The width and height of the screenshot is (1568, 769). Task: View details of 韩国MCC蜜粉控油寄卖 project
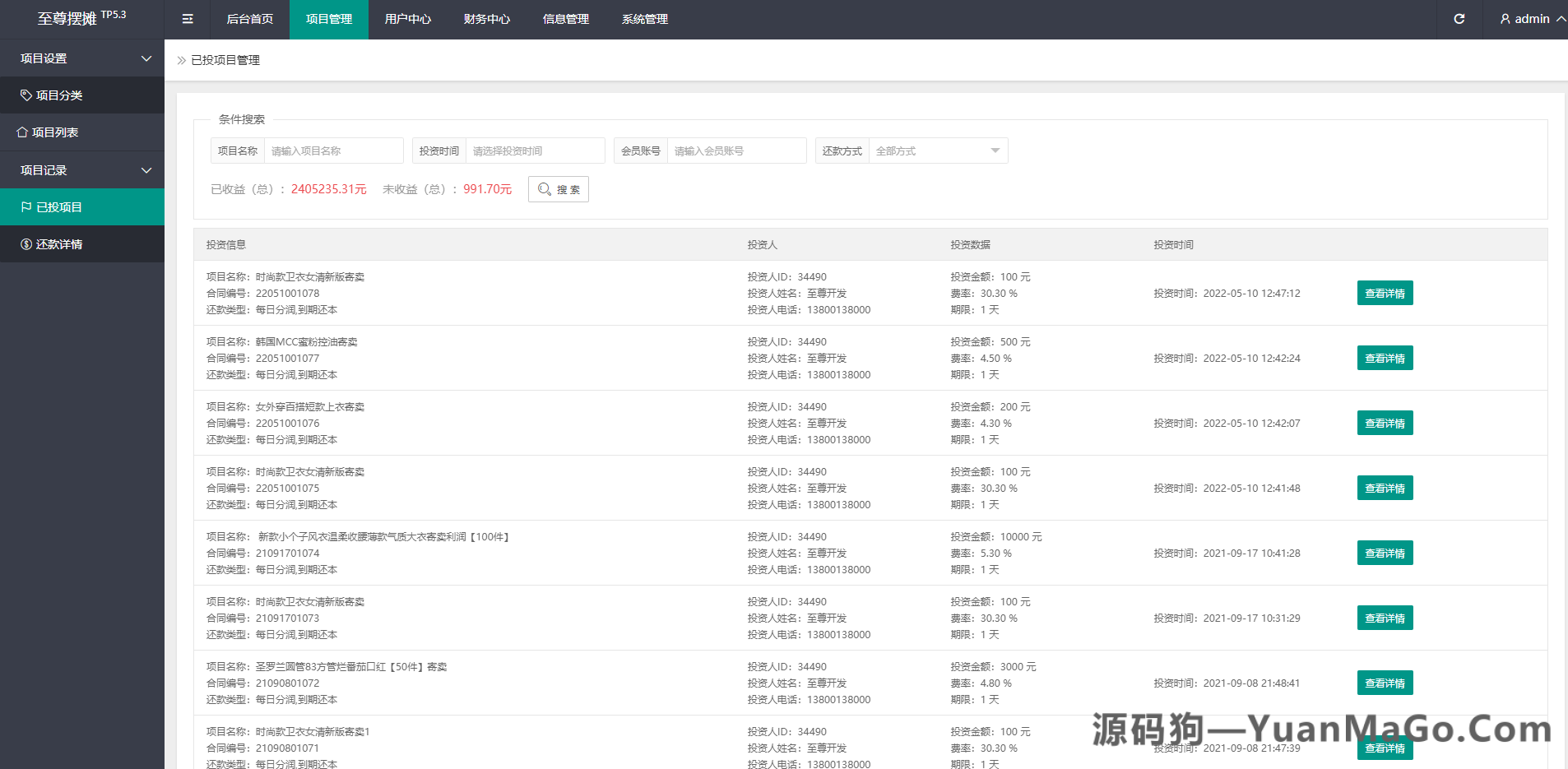[1385, 358]
